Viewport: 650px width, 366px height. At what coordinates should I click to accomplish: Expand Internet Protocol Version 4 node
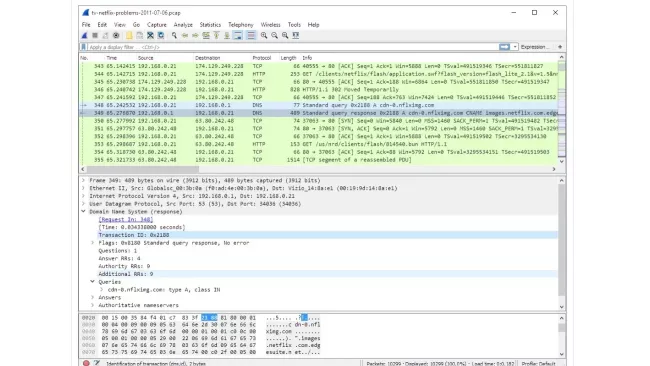coord(84,196)
